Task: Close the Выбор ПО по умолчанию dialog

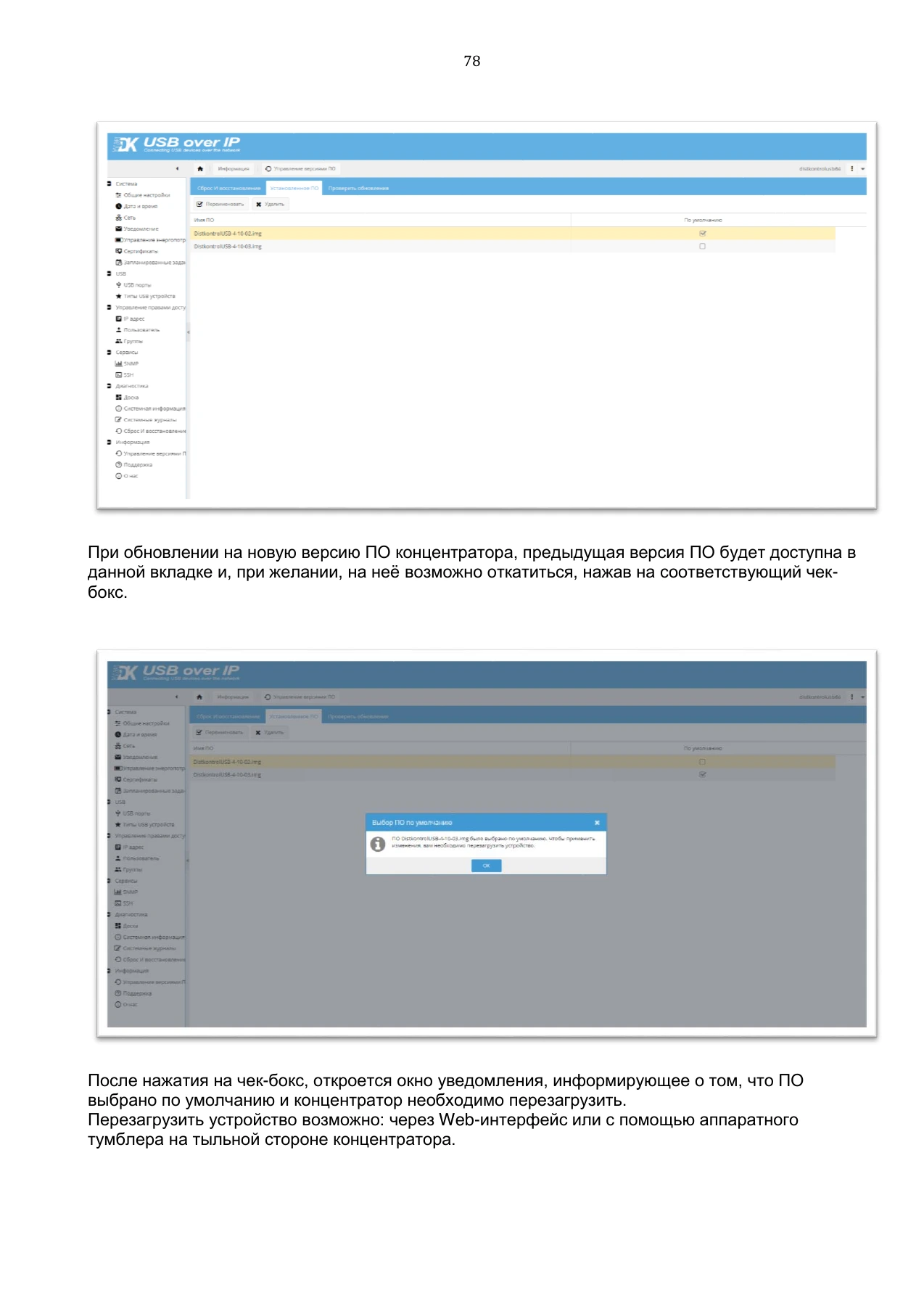Action: pyautogui.click(x=597, y=823)
